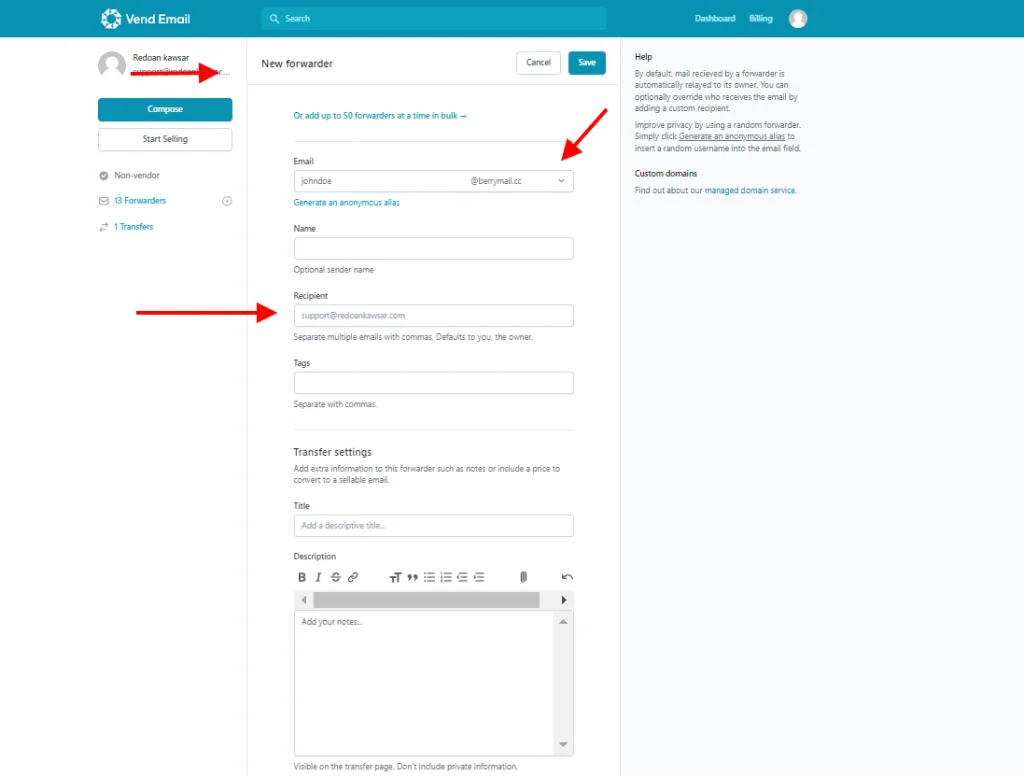Click the description toolbar horizontal scrollbar
Image resolution: width=1024 pixels, height=776 pixels.
(426, 600)
